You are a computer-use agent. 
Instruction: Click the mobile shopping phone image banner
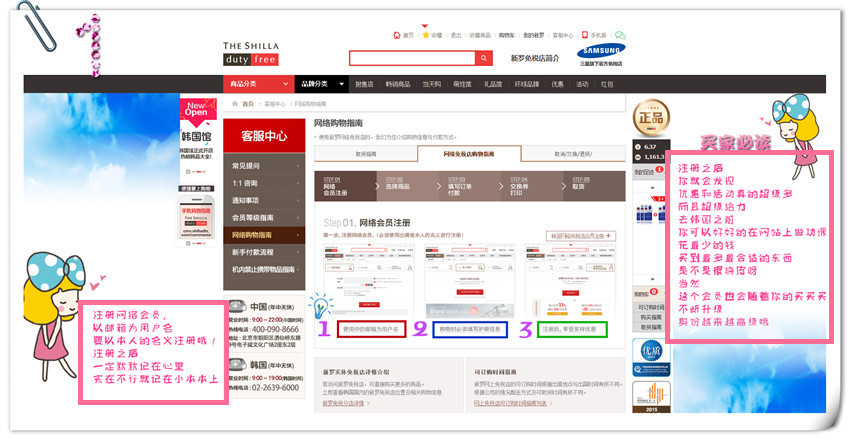pos(197,216)
